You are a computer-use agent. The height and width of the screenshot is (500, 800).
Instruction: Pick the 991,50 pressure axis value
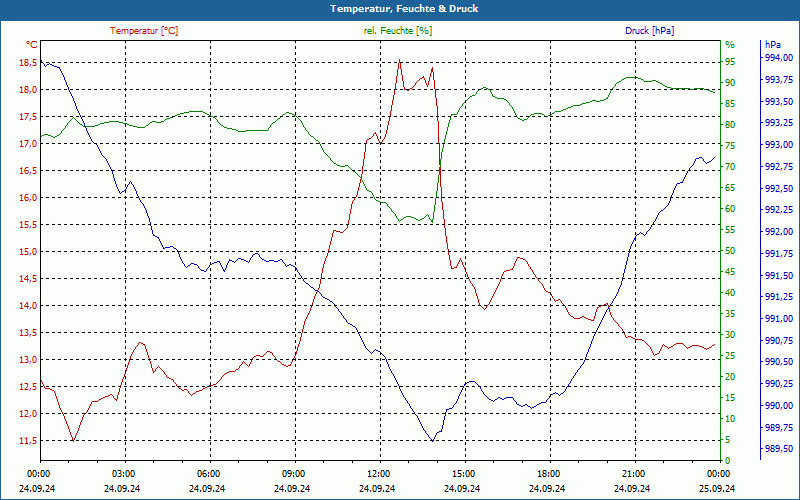click(779, 276)
